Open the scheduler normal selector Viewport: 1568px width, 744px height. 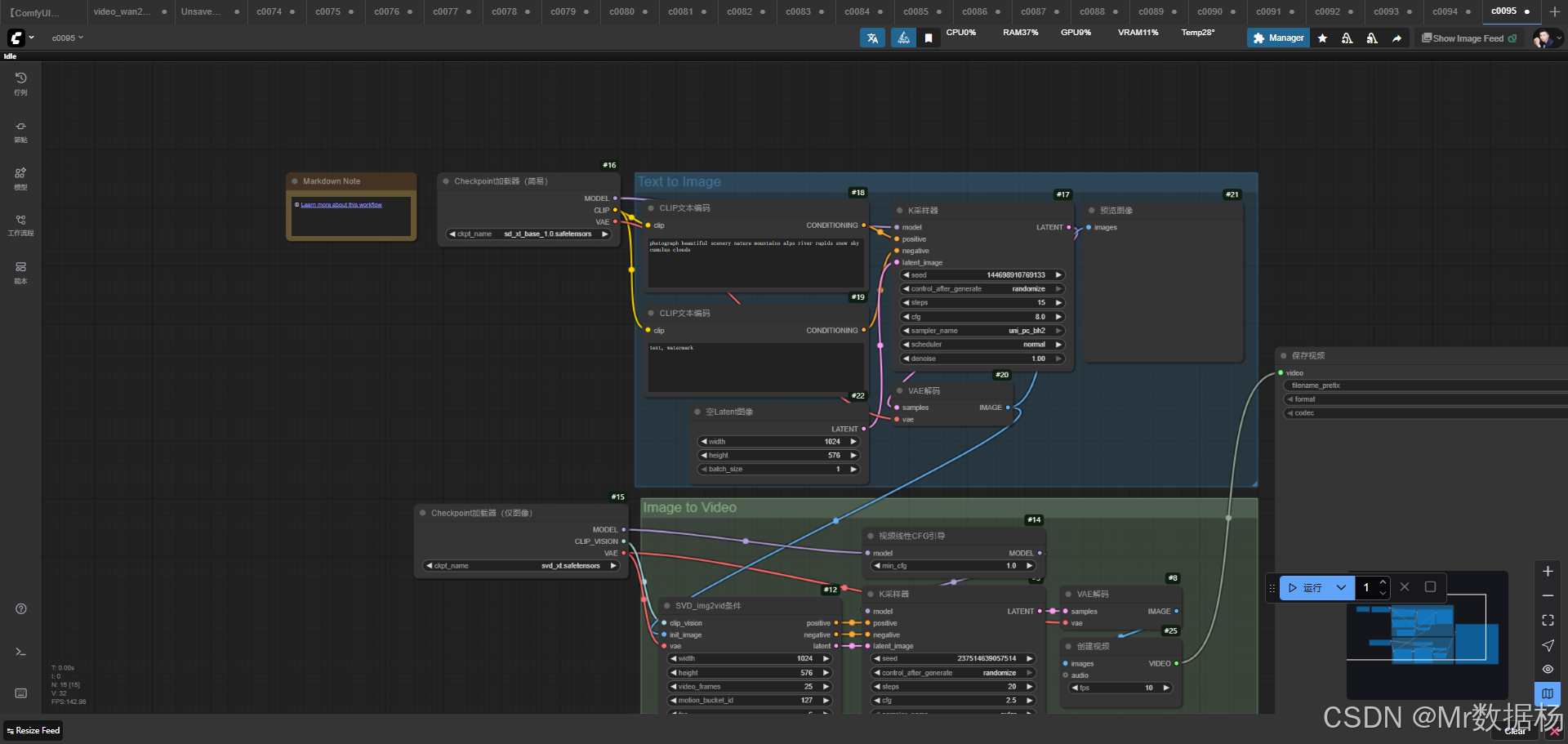pyautogui.click(x=982, y=345)
